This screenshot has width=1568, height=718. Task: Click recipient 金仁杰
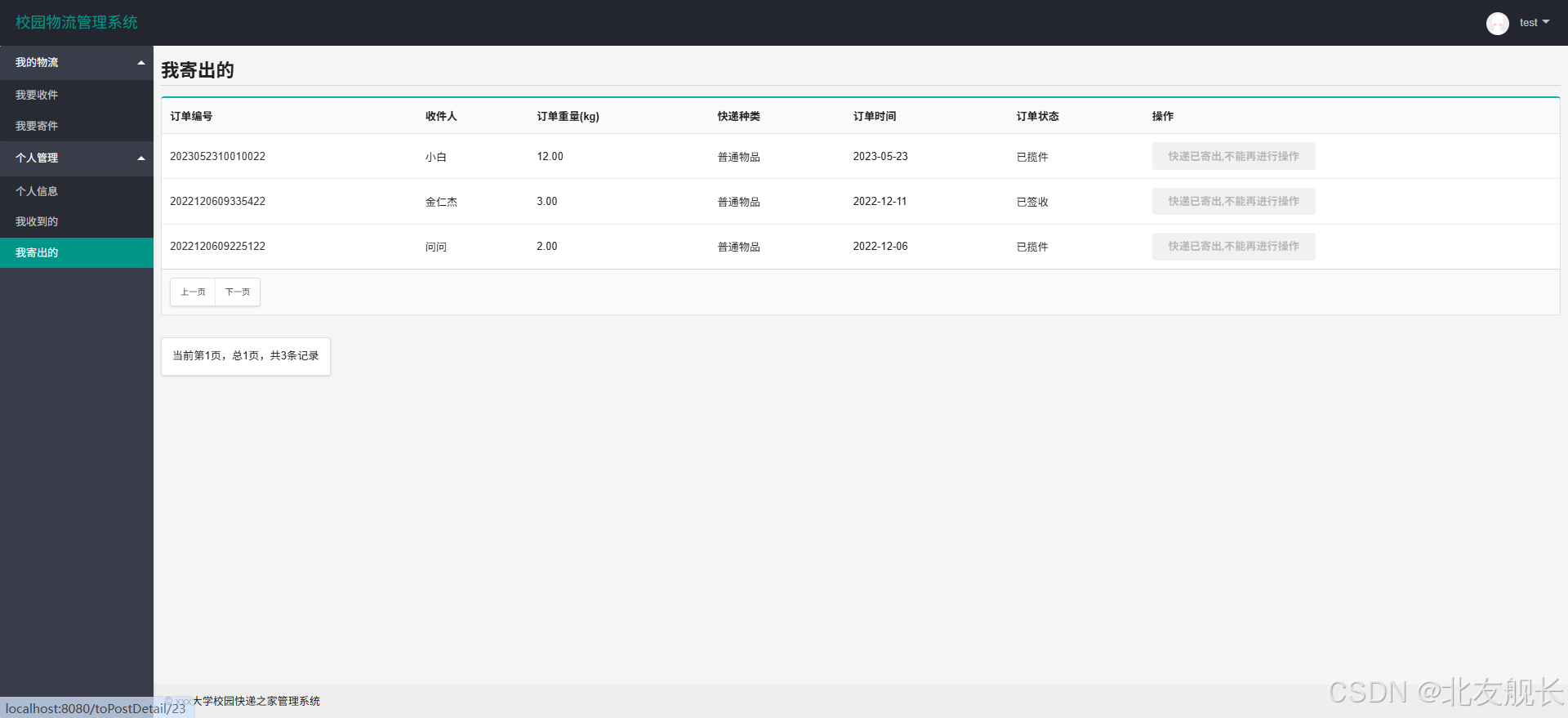(441, 202)
